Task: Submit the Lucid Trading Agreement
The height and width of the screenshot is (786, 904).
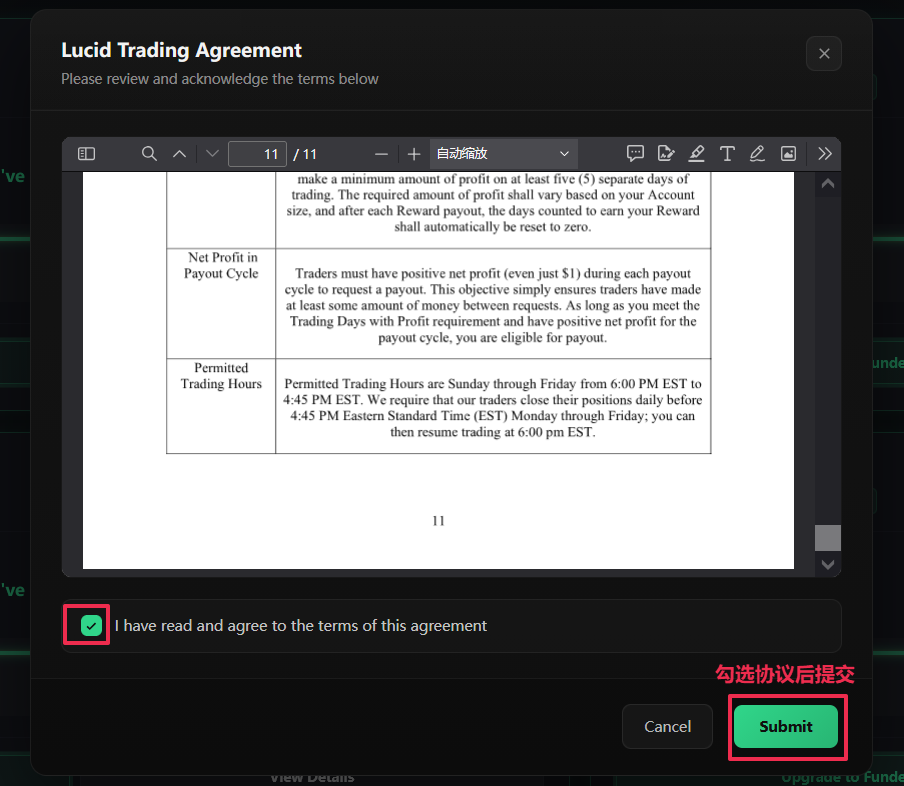Action: (785, 726)
